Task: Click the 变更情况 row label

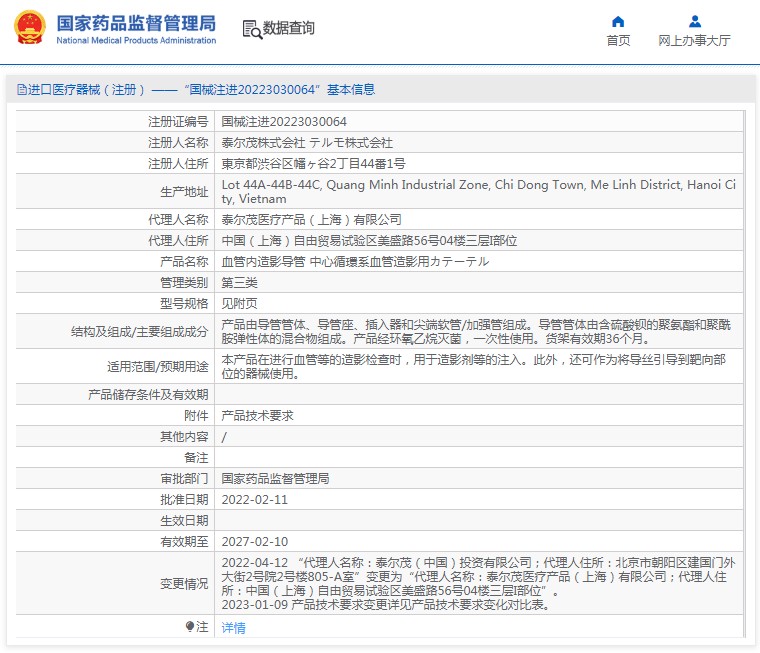Action: (x=184, y=584)
